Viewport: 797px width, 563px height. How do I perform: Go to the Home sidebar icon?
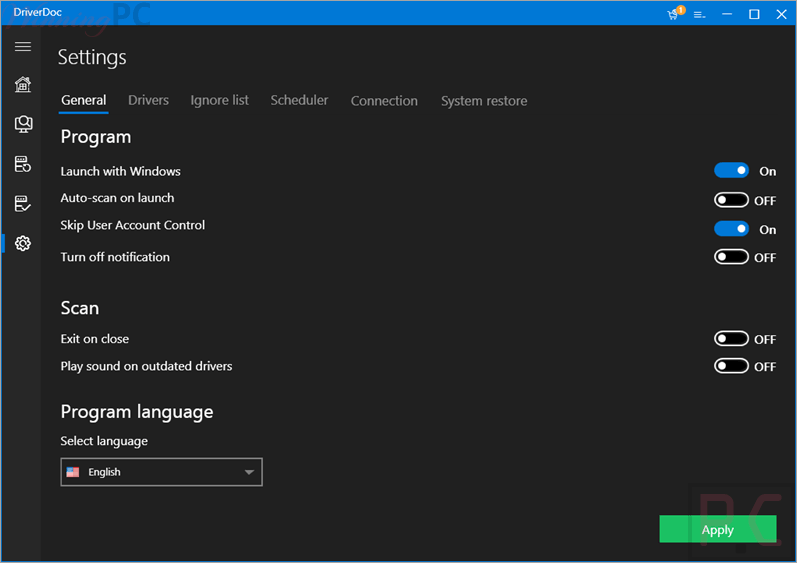point(23,84)
